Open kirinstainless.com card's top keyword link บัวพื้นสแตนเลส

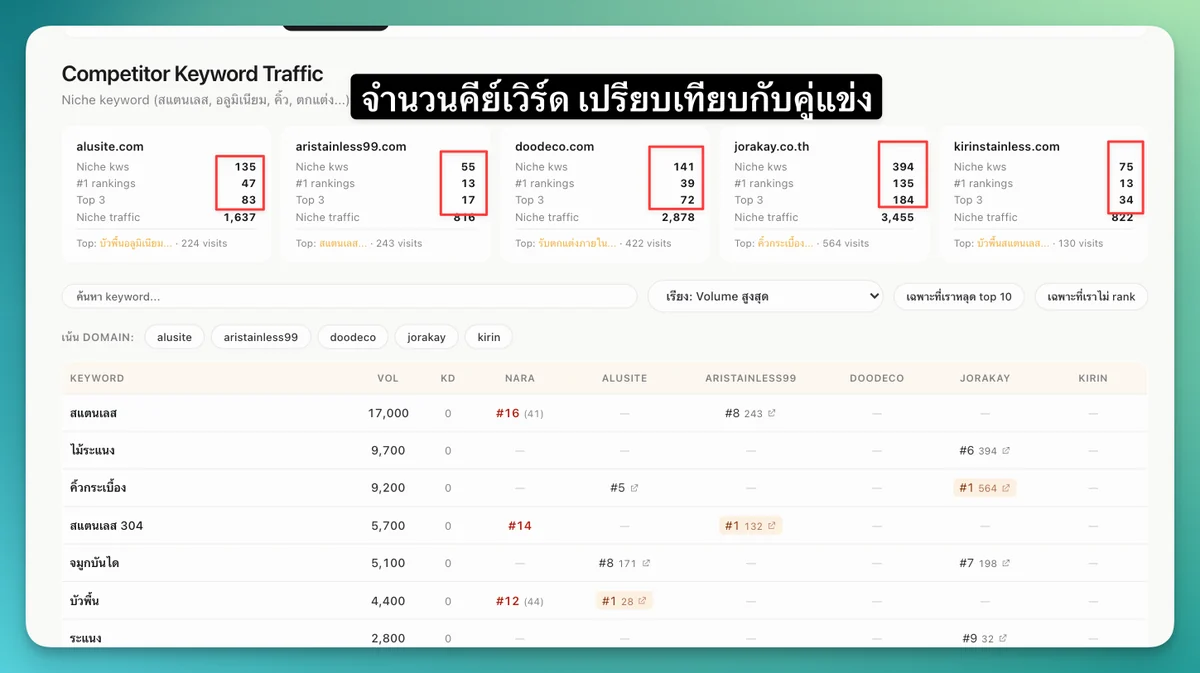(x=1014, y=243)
